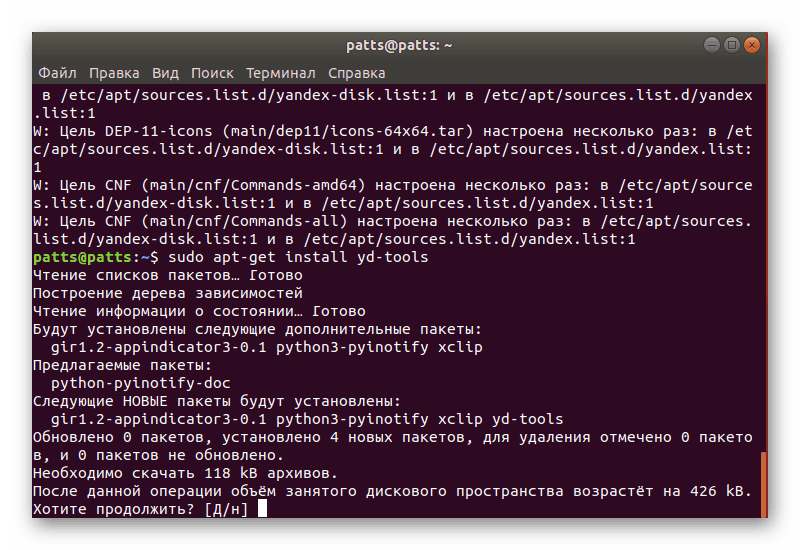Click the 'Построение дерева зависимостей' line
Screen dimensions: 800x550
[167, 293]
